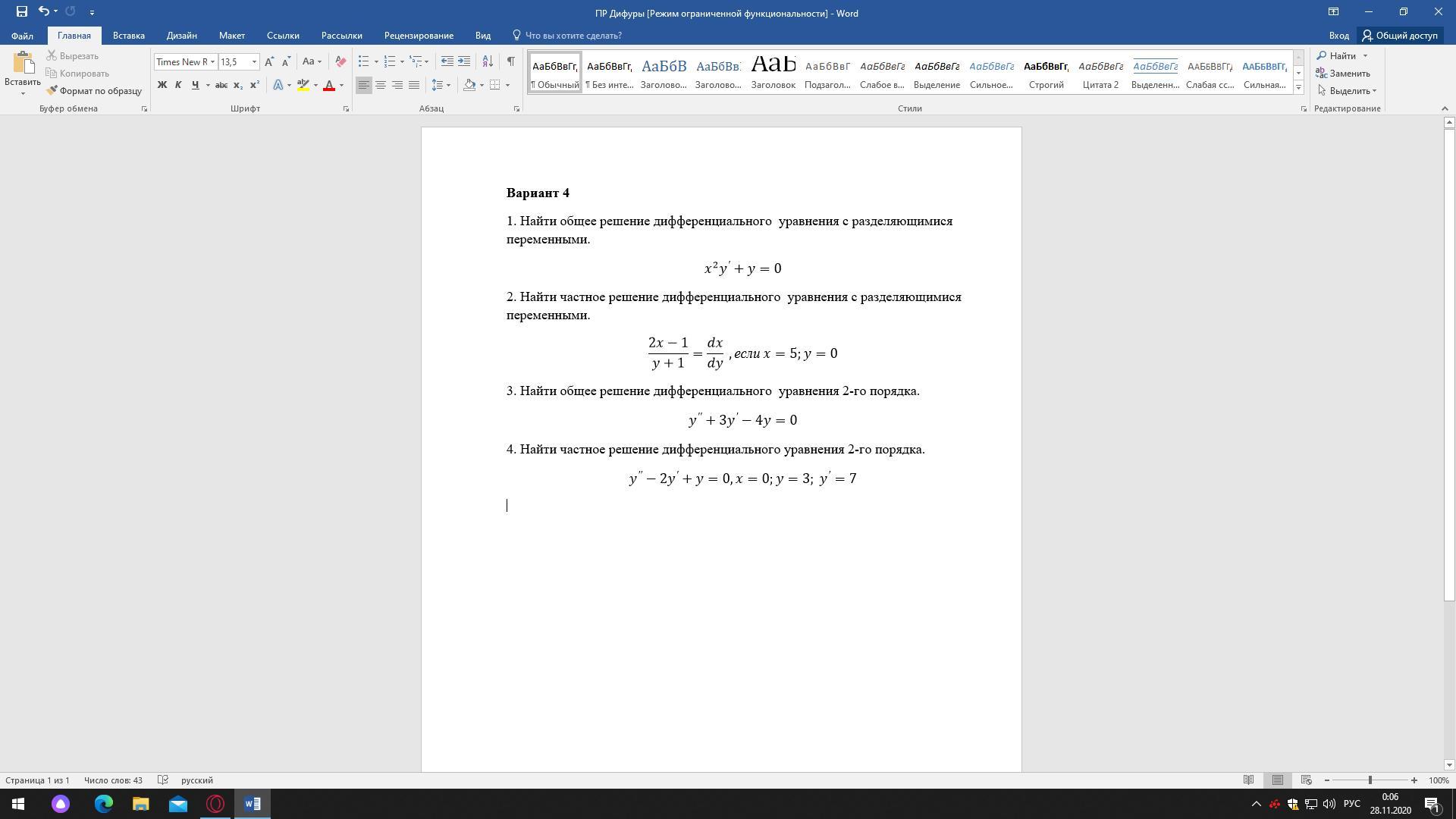Expand the styles gallery more arrow
The image size is (1456, 819).
1298,89
